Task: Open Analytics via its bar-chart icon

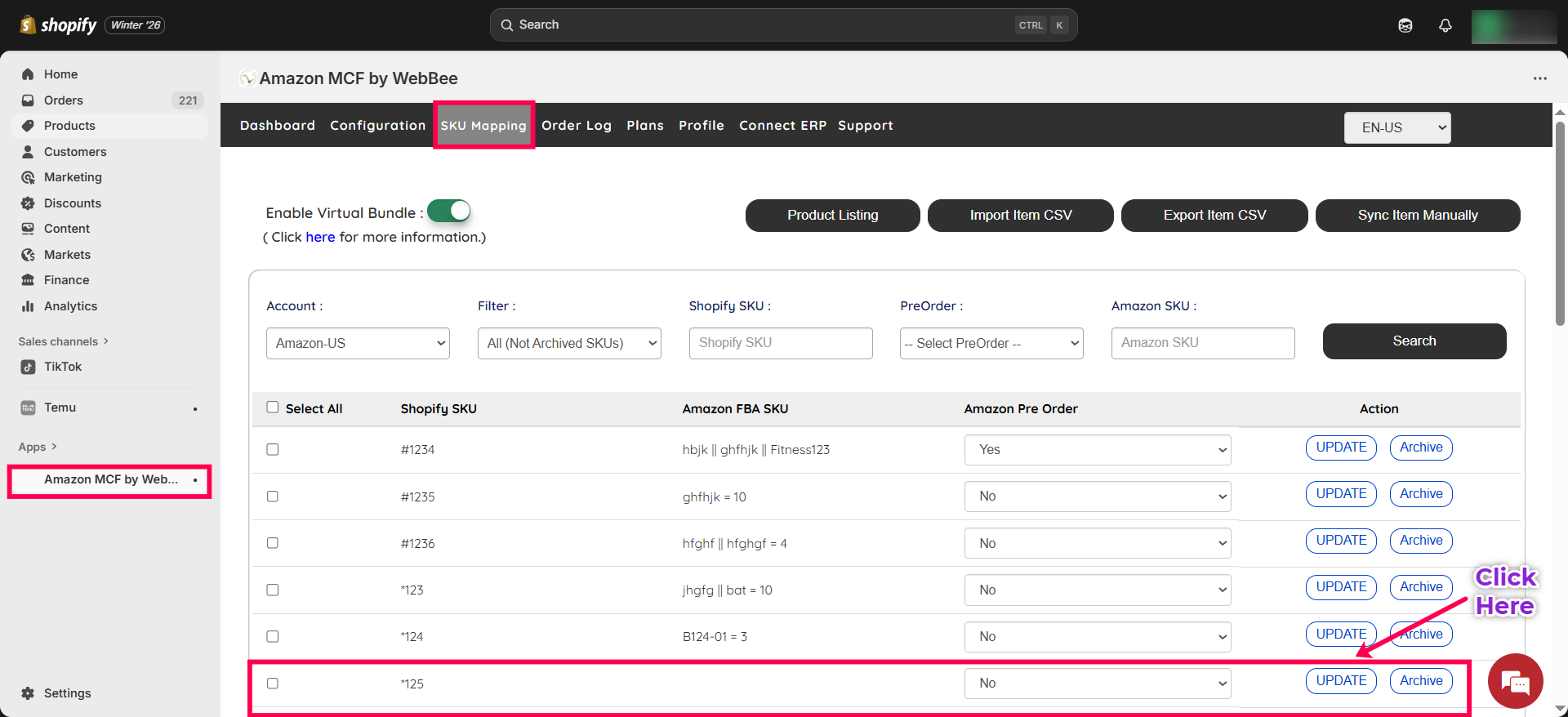Action: click(28, 306)
